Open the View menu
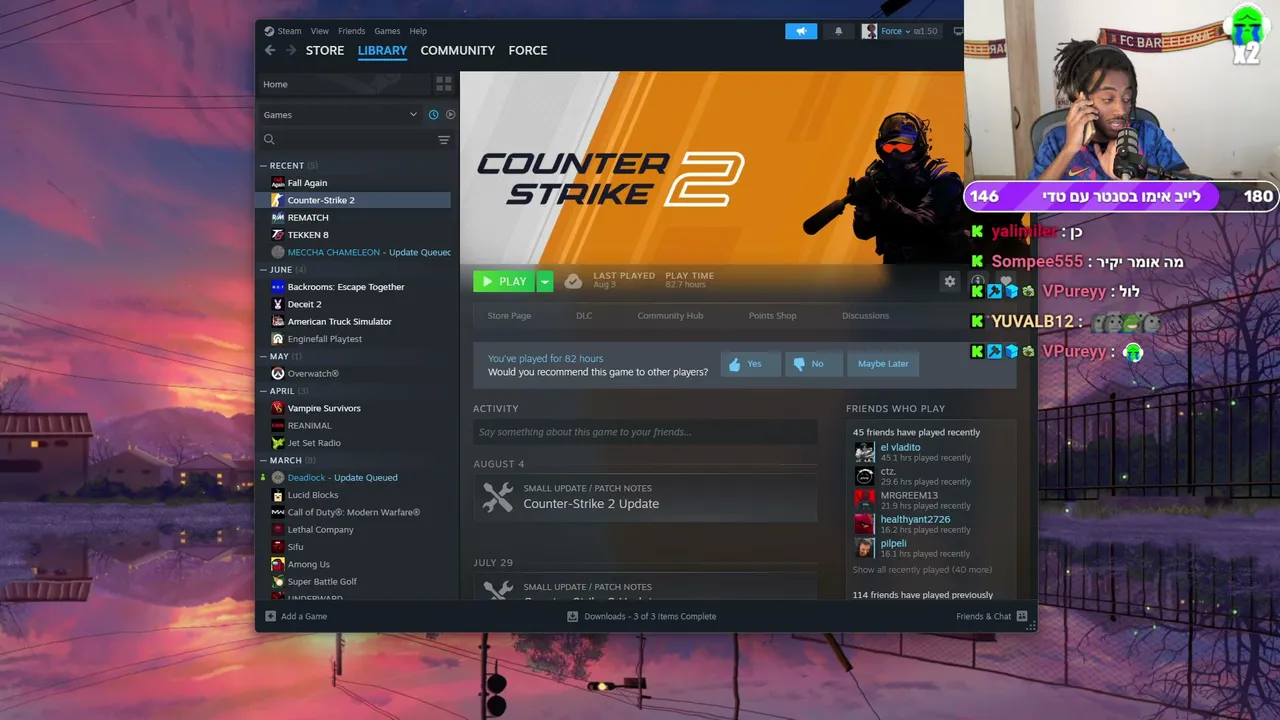Screen dimensions: 1280x720 320,31
